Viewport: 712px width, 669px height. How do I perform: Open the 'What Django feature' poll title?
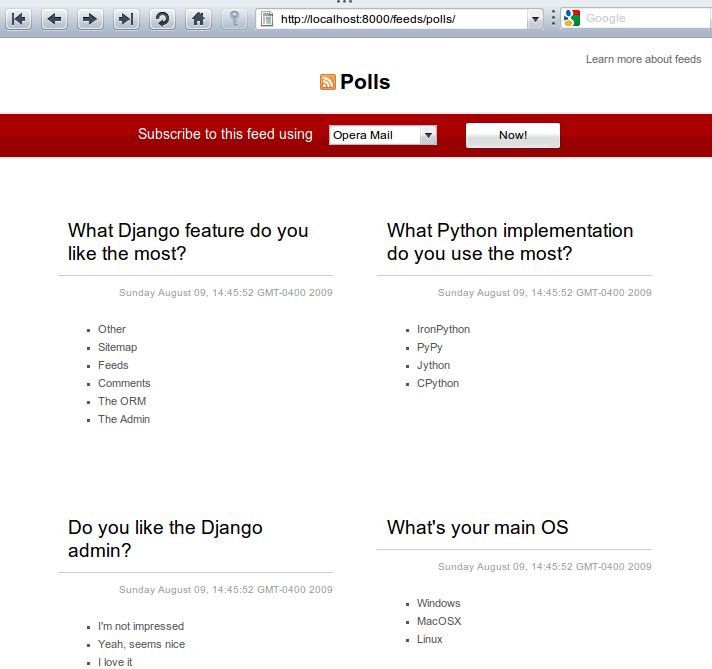[188, 242]
